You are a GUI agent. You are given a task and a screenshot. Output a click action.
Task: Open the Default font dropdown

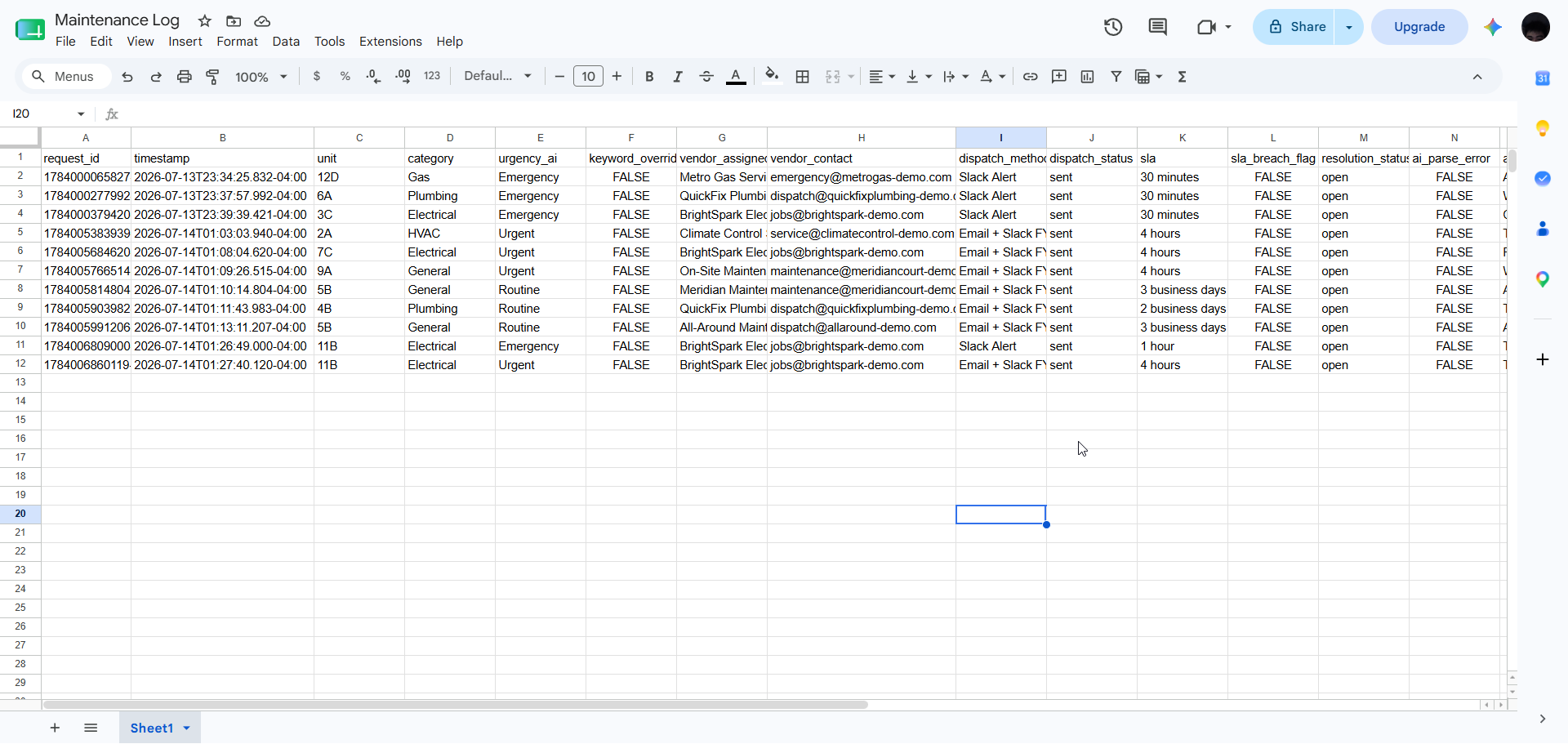tap(498, 77)
